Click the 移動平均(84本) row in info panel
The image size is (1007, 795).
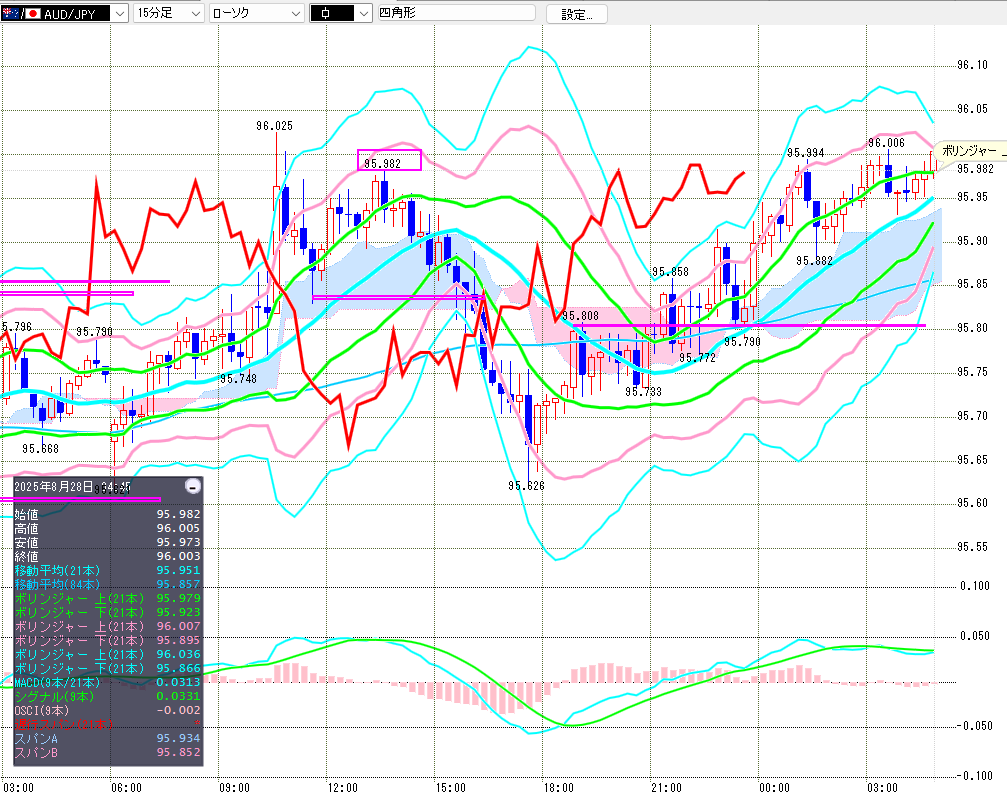click(107, 584)
